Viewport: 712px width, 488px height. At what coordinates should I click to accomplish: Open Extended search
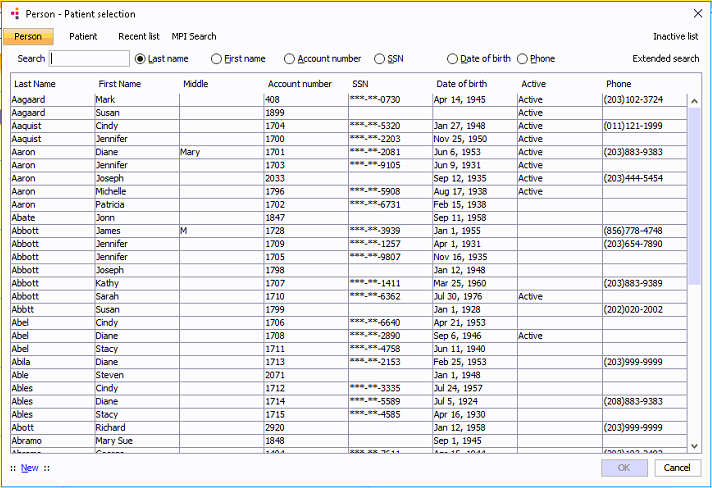(x=665, y=59)
